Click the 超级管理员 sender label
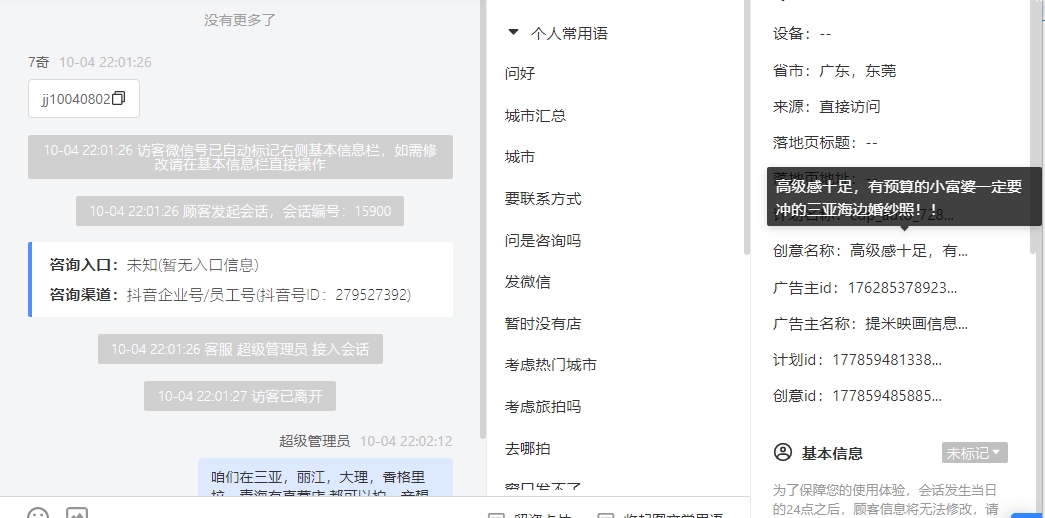The width and height of the screenshot is (1045, 518). pos(314,441)
